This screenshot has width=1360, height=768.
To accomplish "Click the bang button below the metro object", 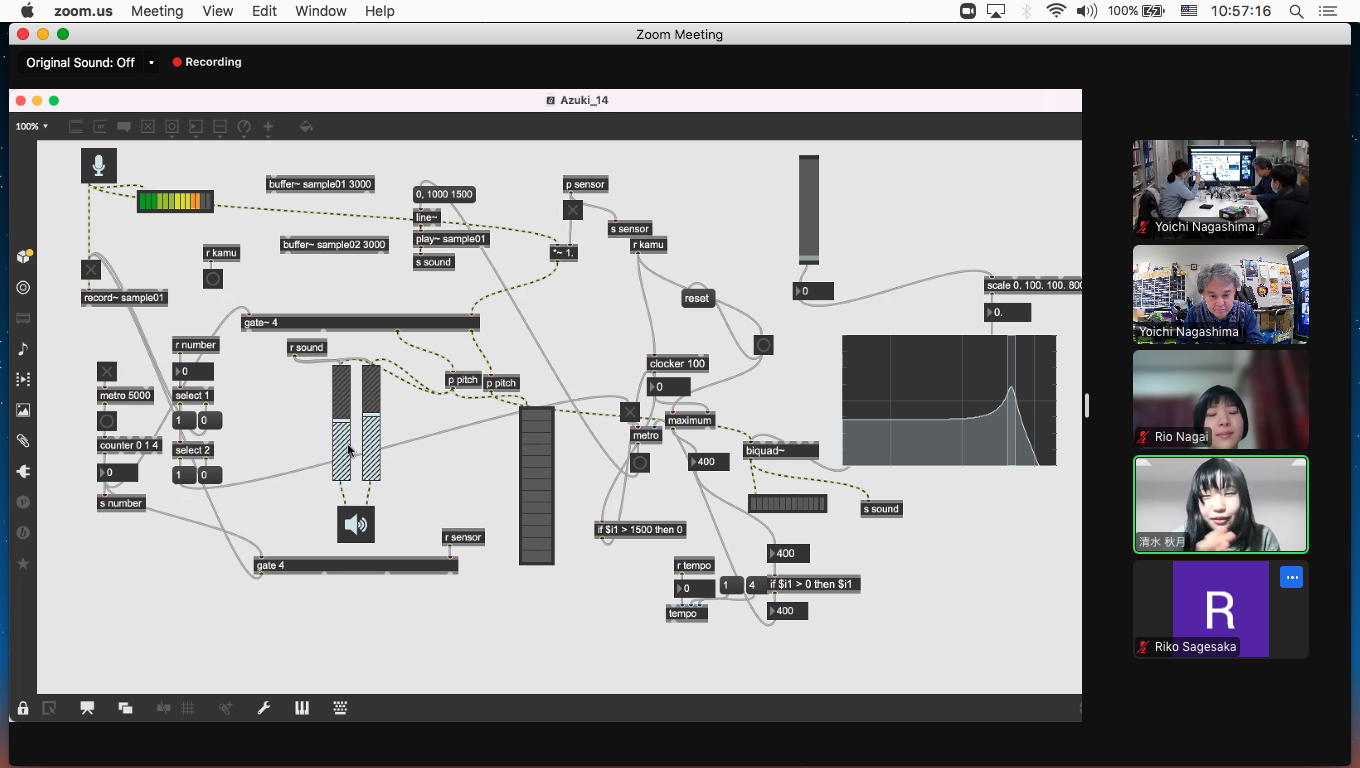I will (x=640, y=463).
